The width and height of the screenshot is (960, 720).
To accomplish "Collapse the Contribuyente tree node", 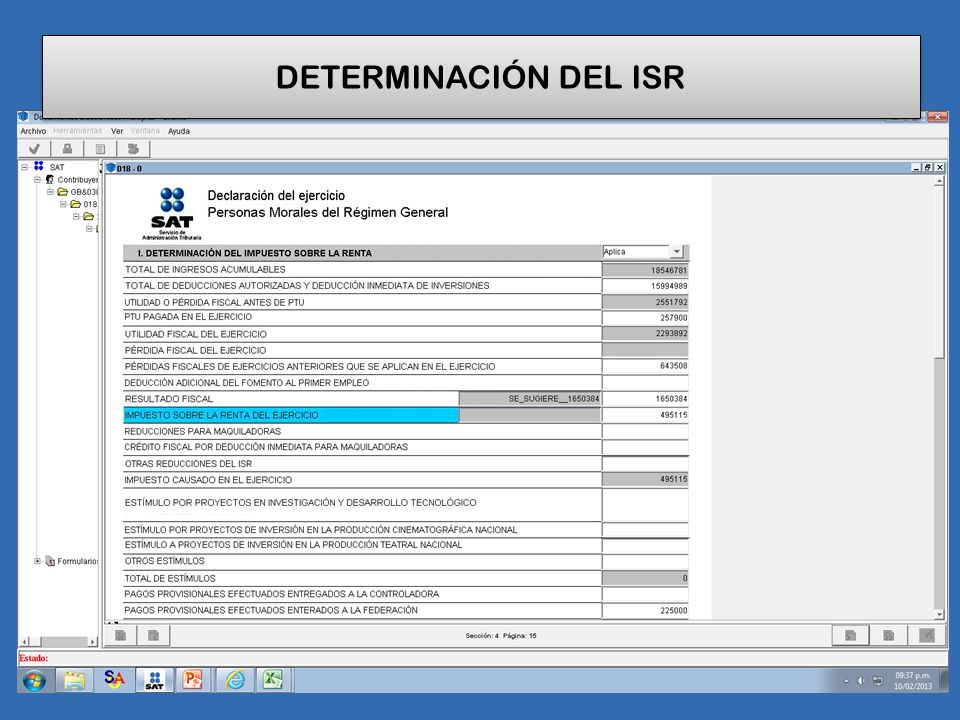I will (x=37, y=179).
